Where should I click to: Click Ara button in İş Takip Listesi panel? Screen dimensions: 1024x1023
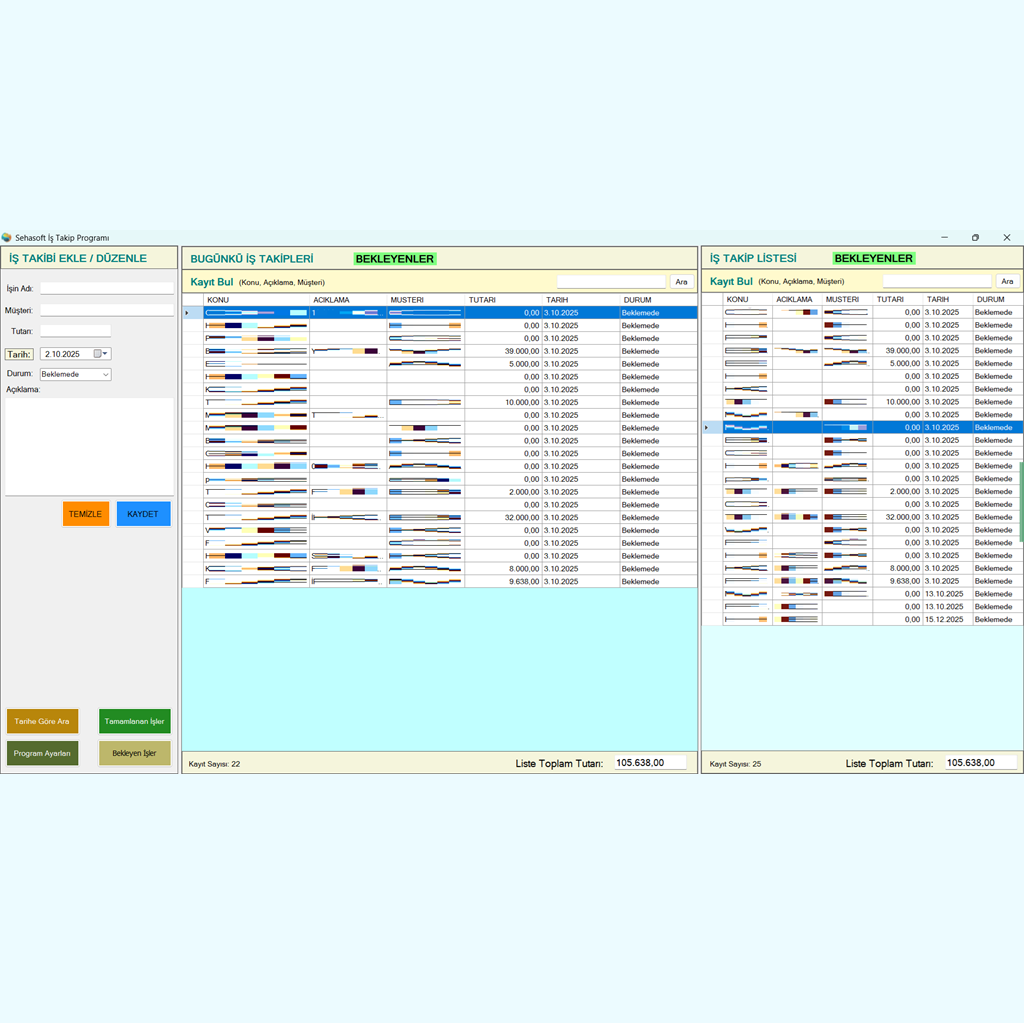click(1007, 282)
